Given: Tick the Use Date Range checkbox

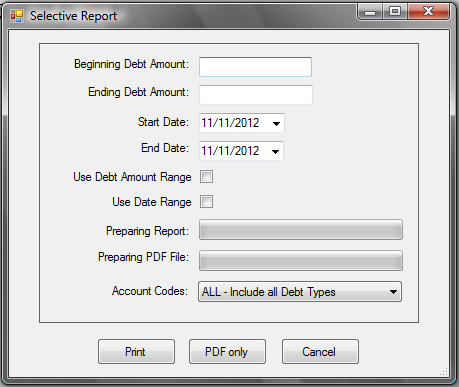Looking at the screenshot, I should tap(206, 202).
